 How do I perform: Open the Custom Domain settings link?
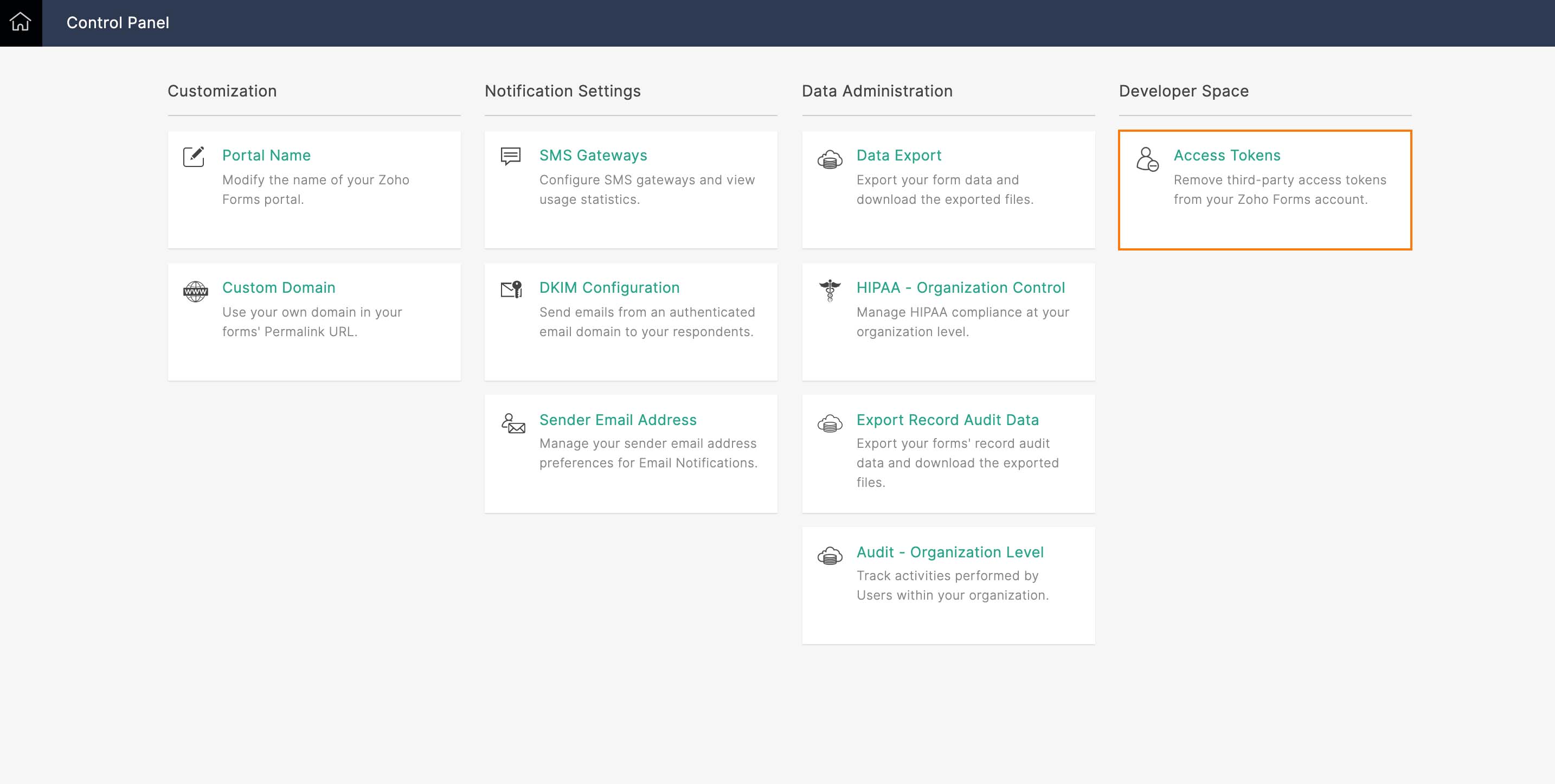click(278, 287)
